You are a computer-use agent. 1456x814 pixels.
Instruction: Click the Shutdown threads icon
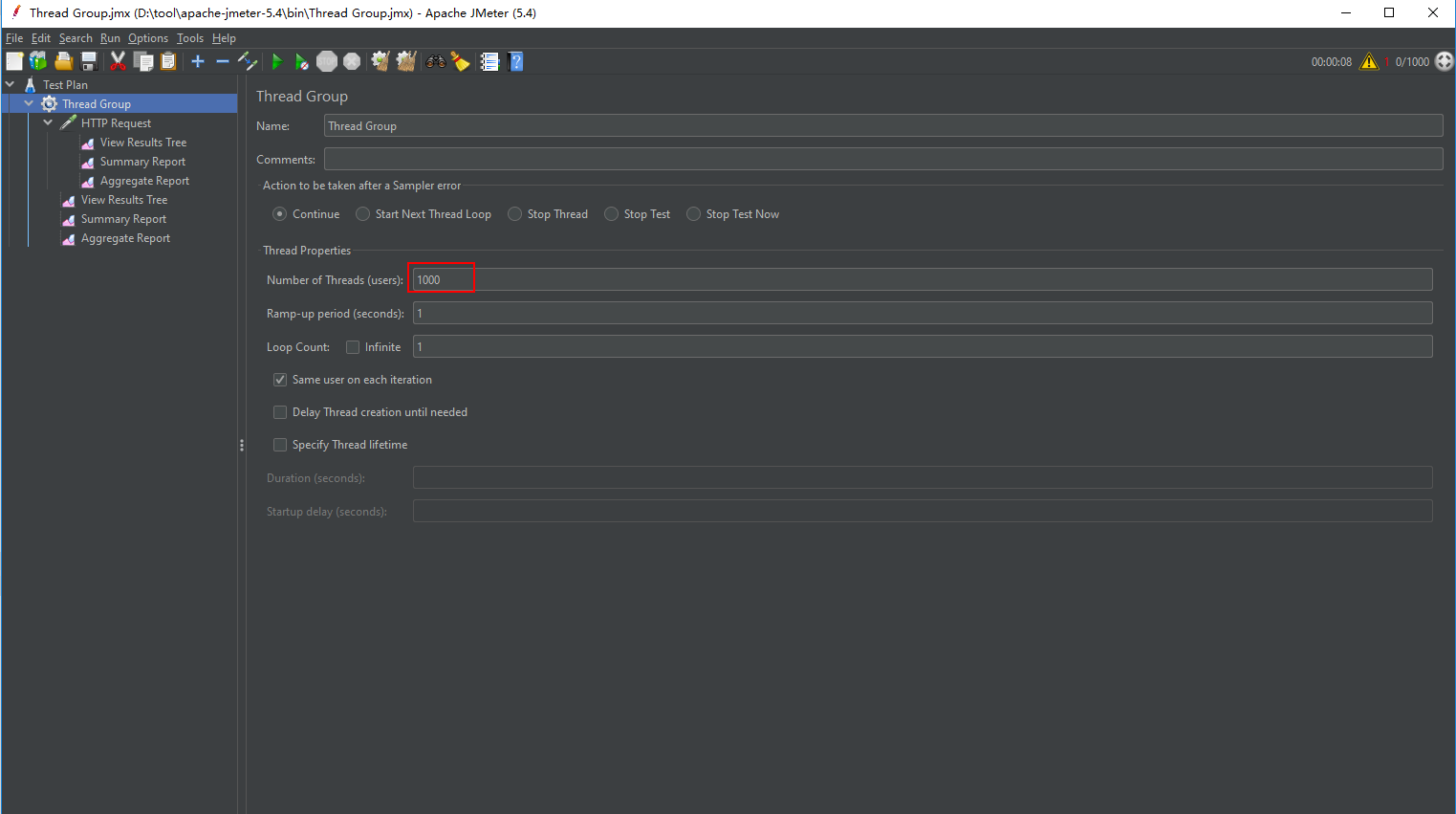[352, 61]
